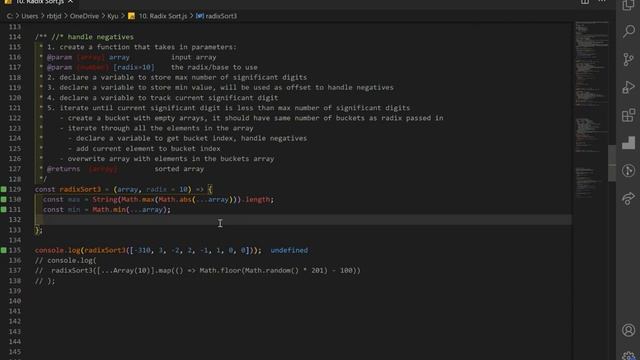The height and width of the screenshot is (360, 640).
Task: Open the Accounts menu icon
Action: point(629,330)
